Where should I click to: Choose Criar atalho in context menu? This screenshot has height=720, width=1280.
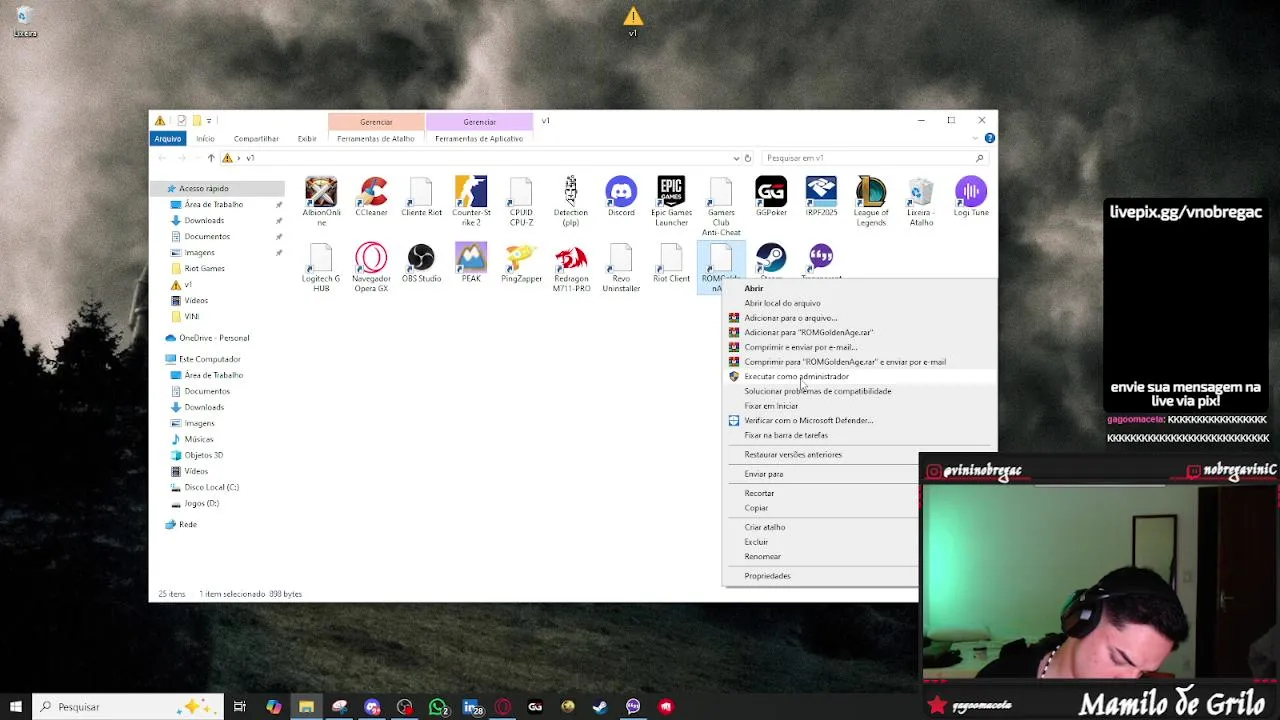(x=765, y=527)
